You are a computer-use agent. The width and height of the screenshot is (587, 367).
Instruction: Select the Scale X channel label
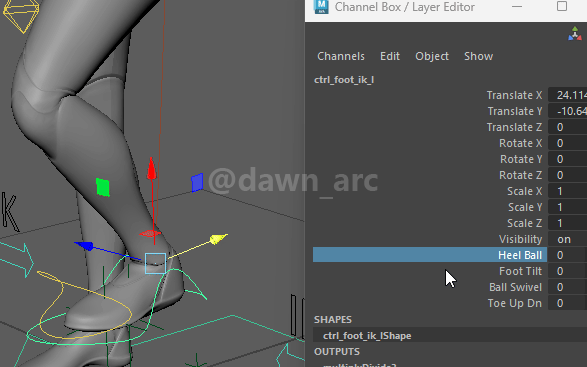[524, 191]
